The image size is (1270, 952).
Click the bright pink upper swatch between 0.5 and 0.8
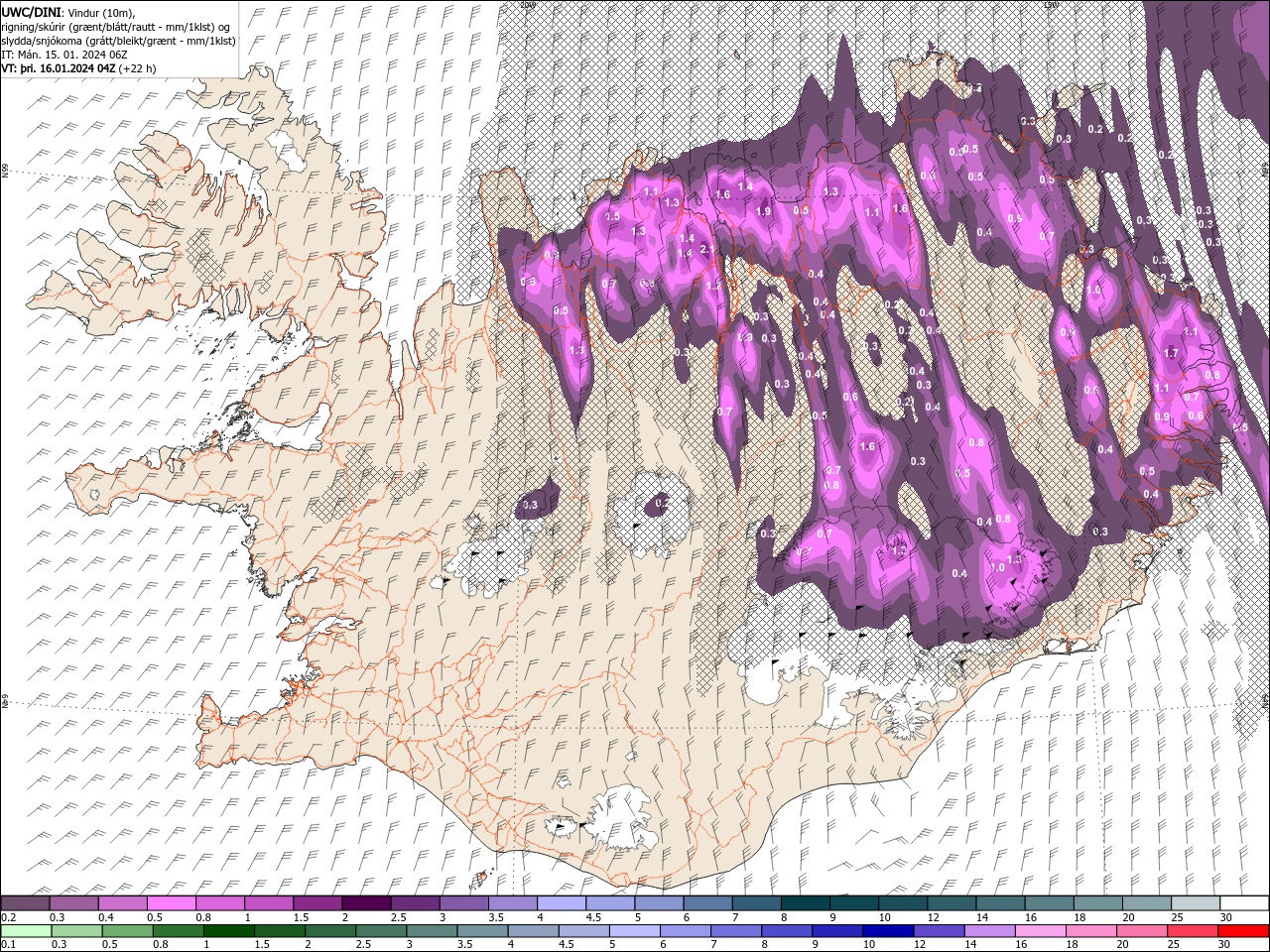(x=171, y=903)
